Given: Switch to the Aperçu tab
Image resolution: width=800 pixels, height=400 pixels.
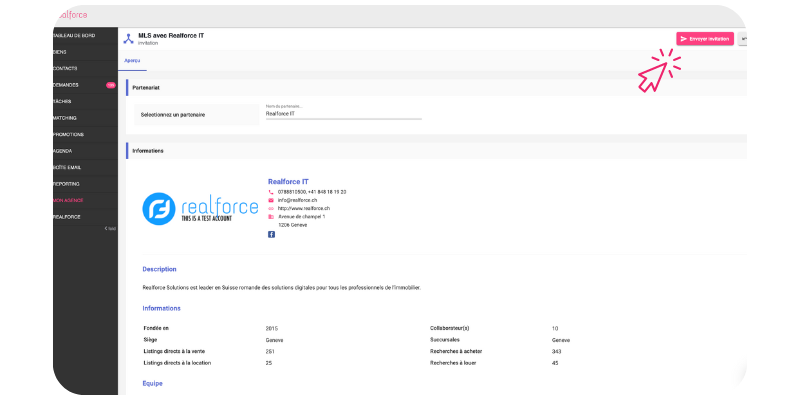Looking at the screenshot, I should (133, 61).
